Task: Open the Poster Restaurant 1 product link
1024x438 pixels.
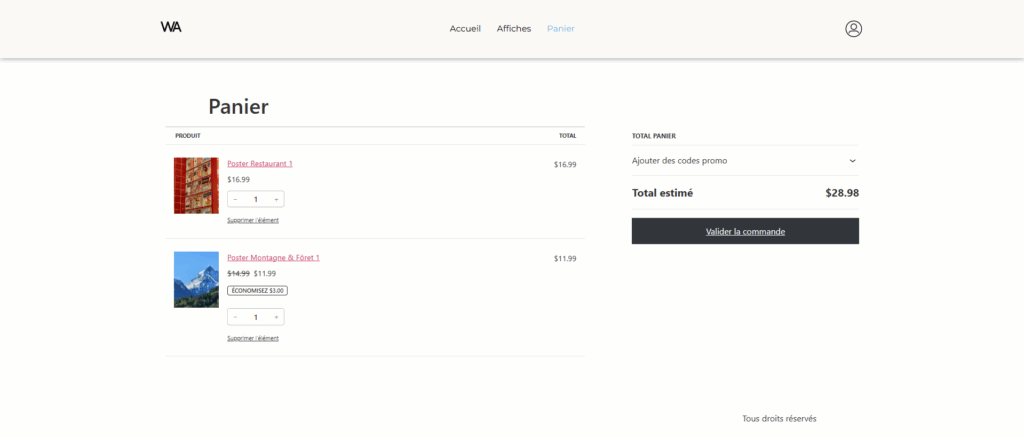Action: (259, 164)
